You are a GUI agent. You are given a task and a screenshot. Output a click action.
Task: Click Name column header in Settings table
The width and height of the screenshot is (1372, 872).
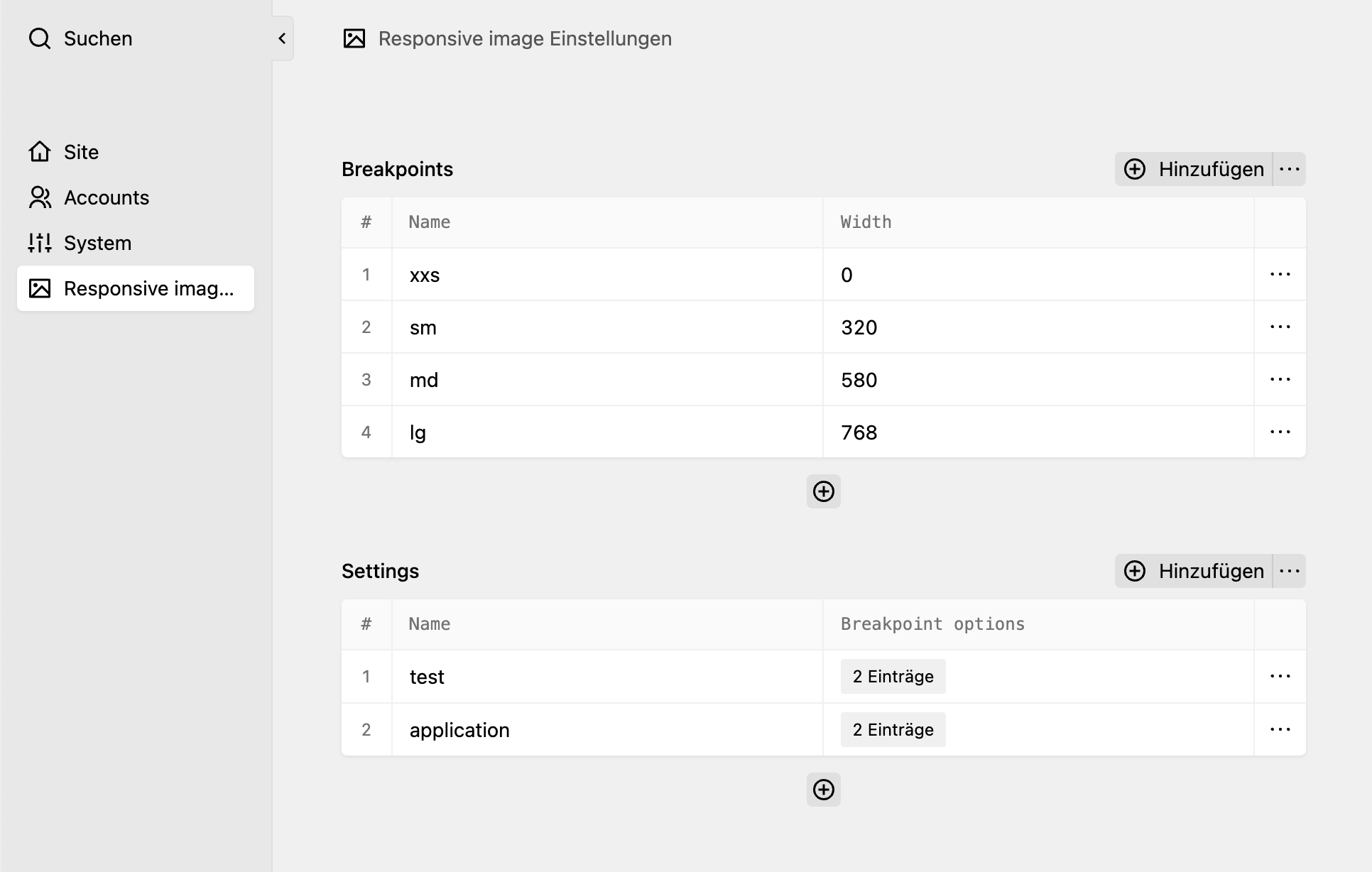pos(608,624)
